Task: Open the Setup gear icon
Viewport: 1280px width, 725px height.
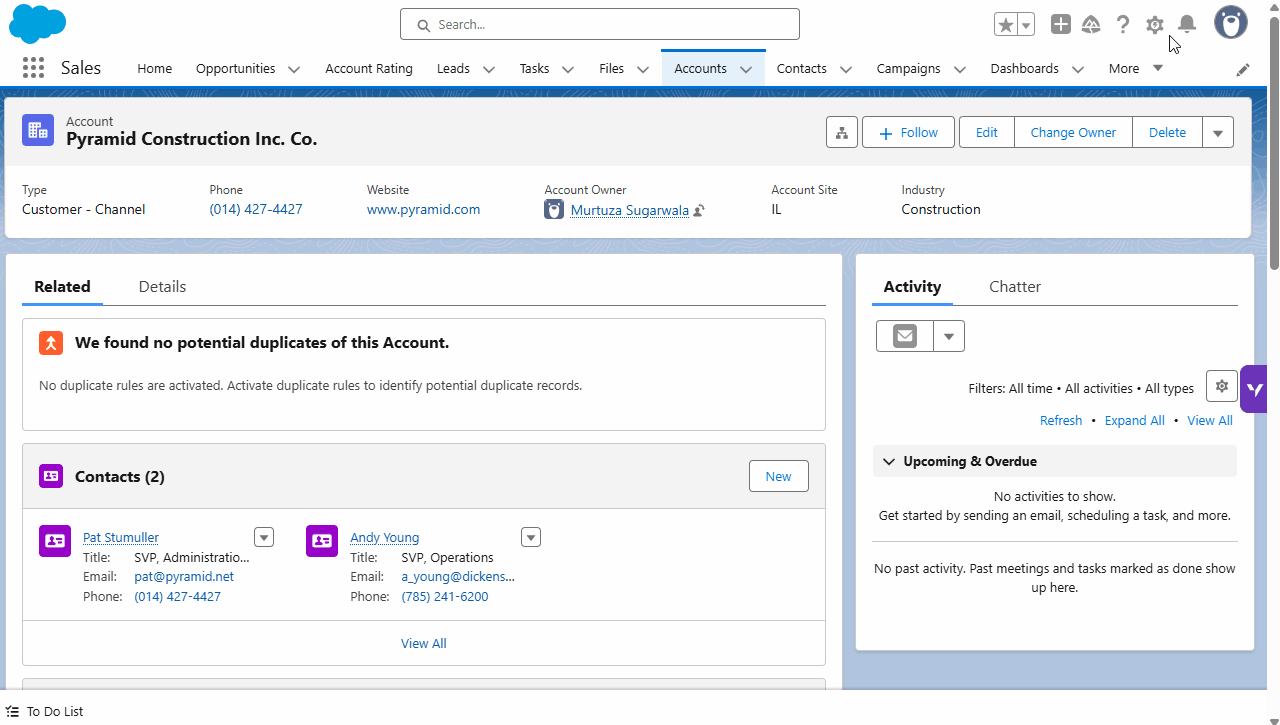Action: click(x=1155, y=24)
